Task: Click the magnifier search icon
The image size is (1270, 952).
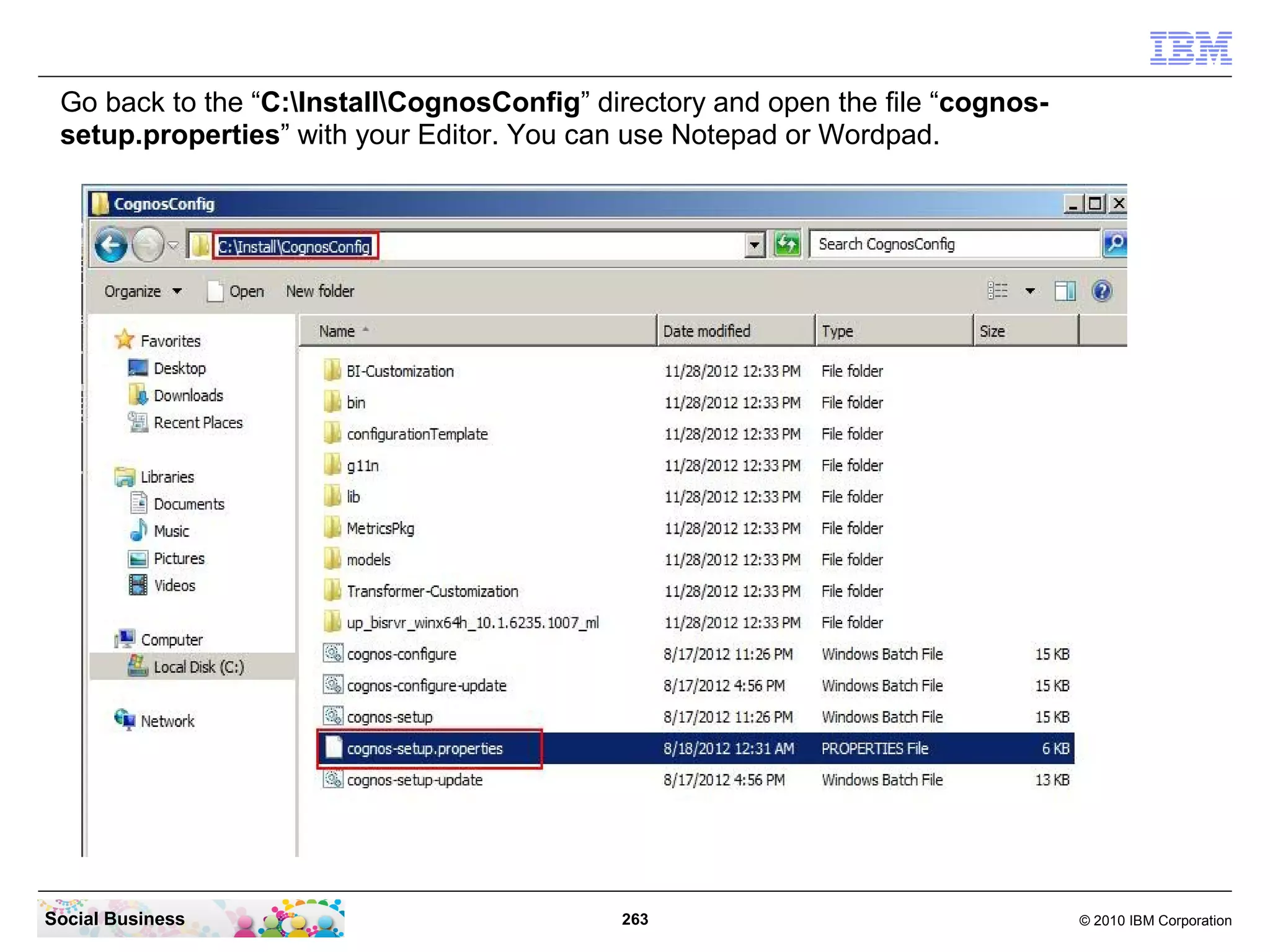Action: click(x=1115, y=244)
